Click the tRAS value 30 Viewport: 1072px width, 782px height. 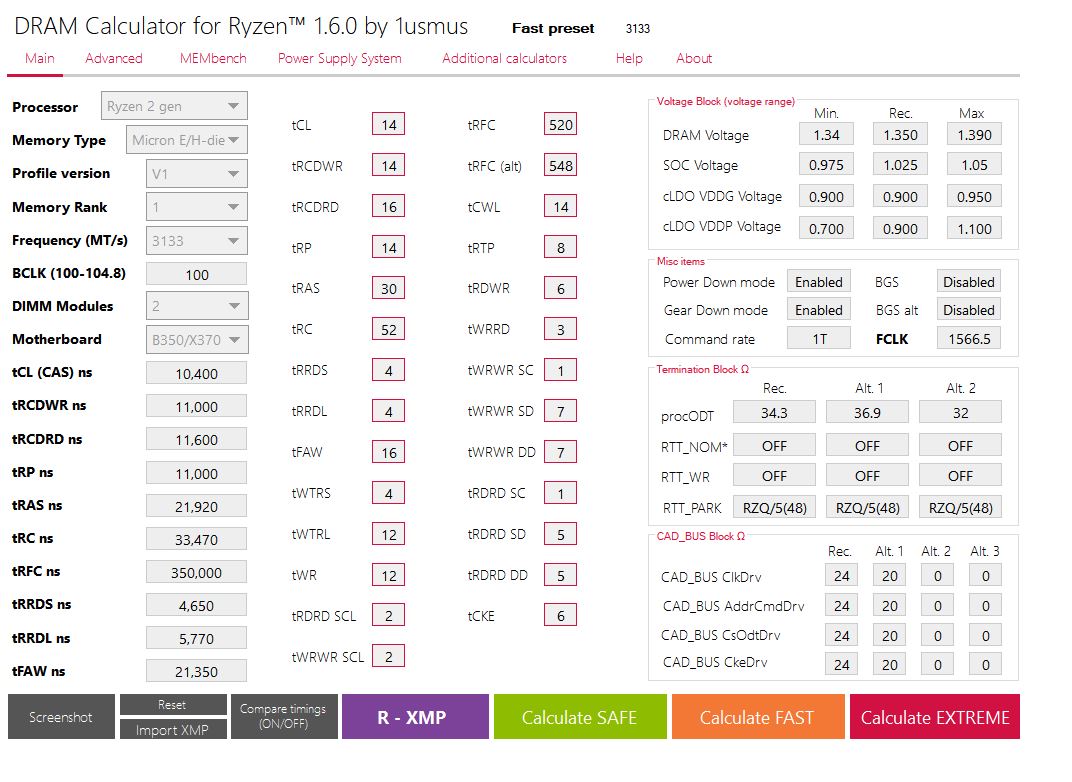click(388, 288)
